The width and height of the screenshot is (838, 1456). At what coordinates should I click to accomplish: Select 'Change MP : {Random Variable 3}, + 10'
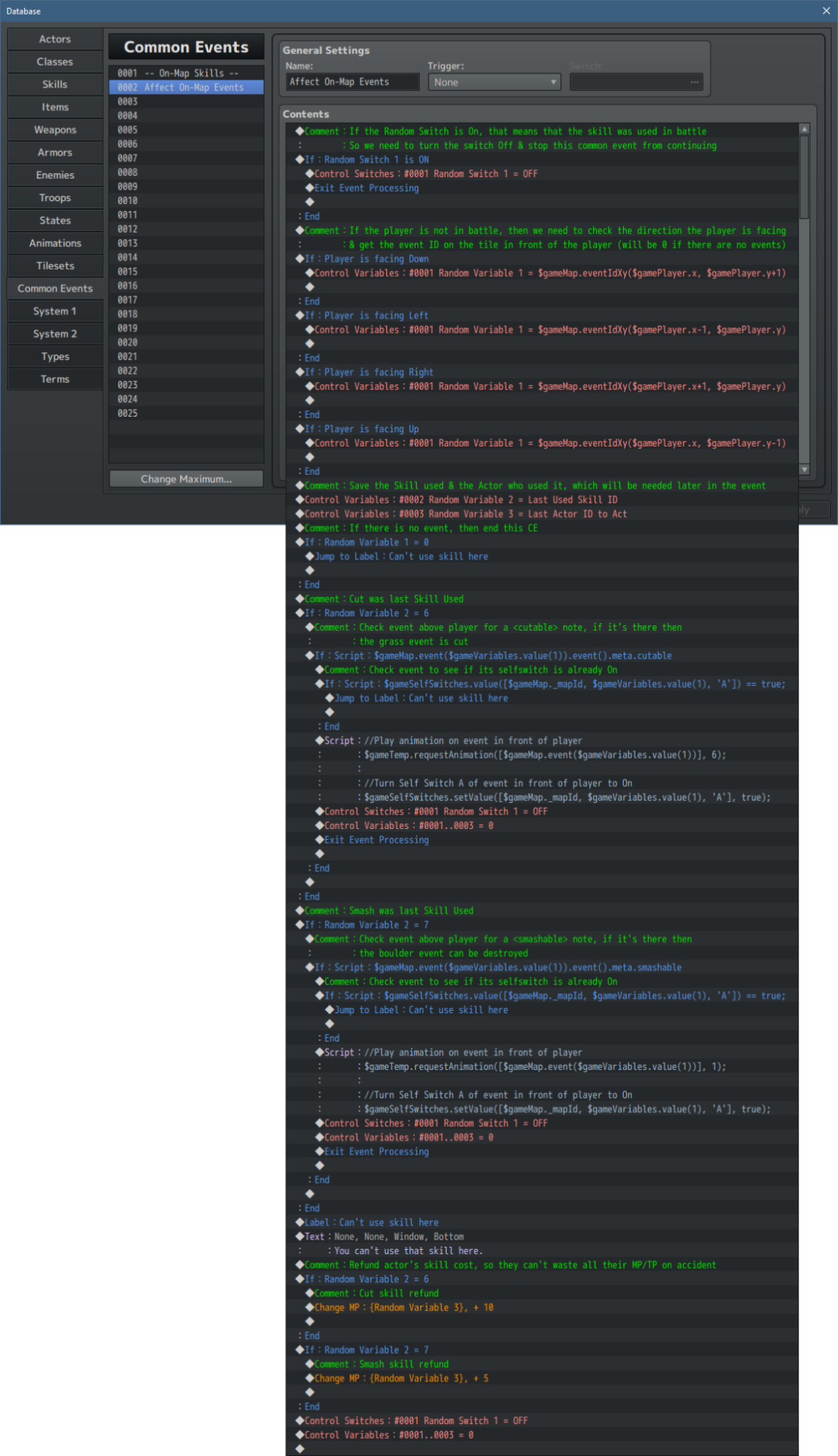[x=542, y=1307]
